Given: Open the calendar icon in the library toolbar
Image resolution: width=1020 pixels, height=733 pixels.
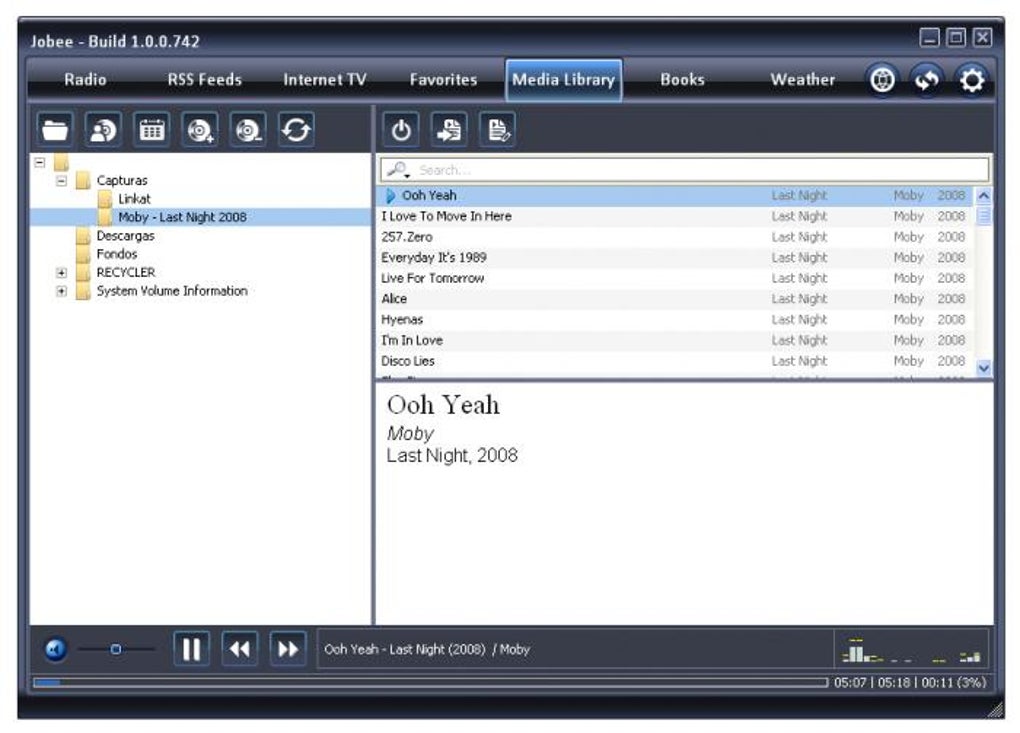Looking at the screenshot, I should 151,128.
